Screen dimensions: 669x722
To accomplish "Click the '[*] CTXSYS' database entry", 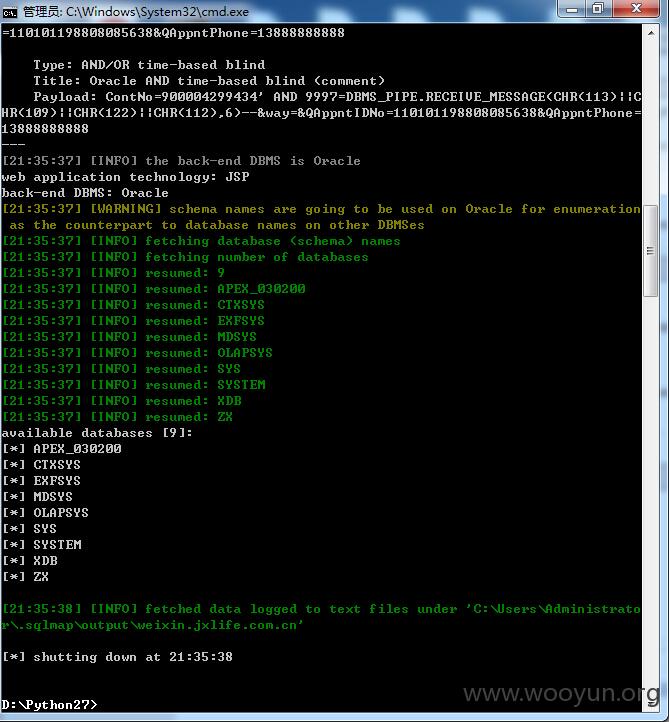I will click(x=41, y=465).
